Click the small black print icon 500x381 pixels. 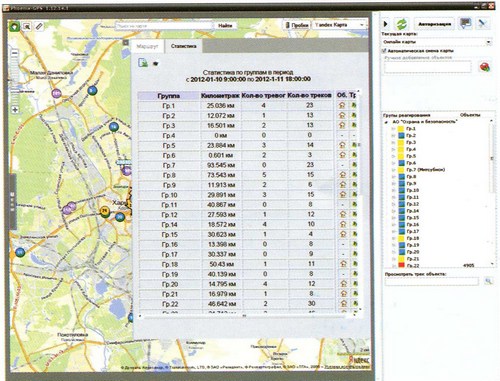tap(155, 64)
